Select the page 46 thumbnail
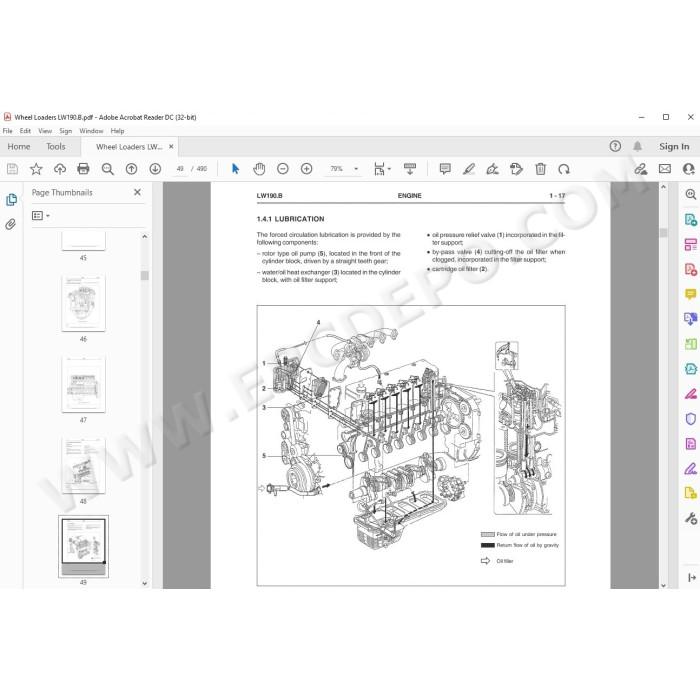Viewport: 700px width, 700px height. click(83, 304)
